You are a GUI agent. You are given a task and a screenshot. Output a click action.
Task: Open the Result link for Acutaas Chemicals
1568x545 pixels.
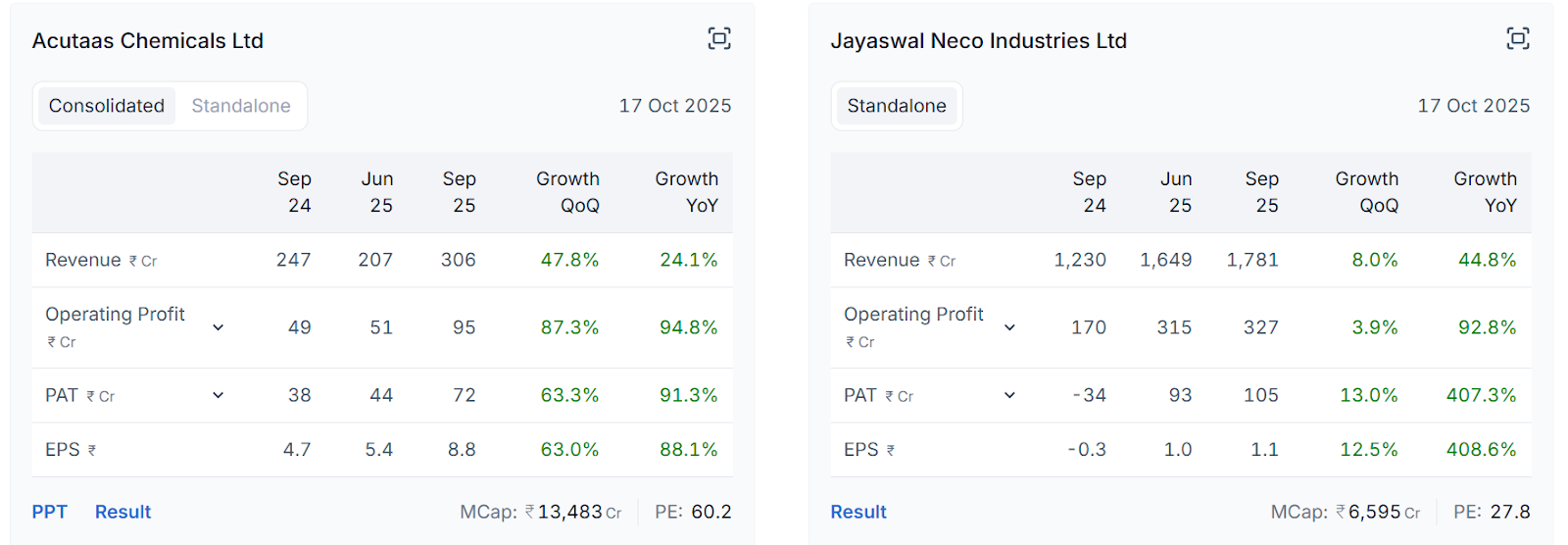[123, 512]
